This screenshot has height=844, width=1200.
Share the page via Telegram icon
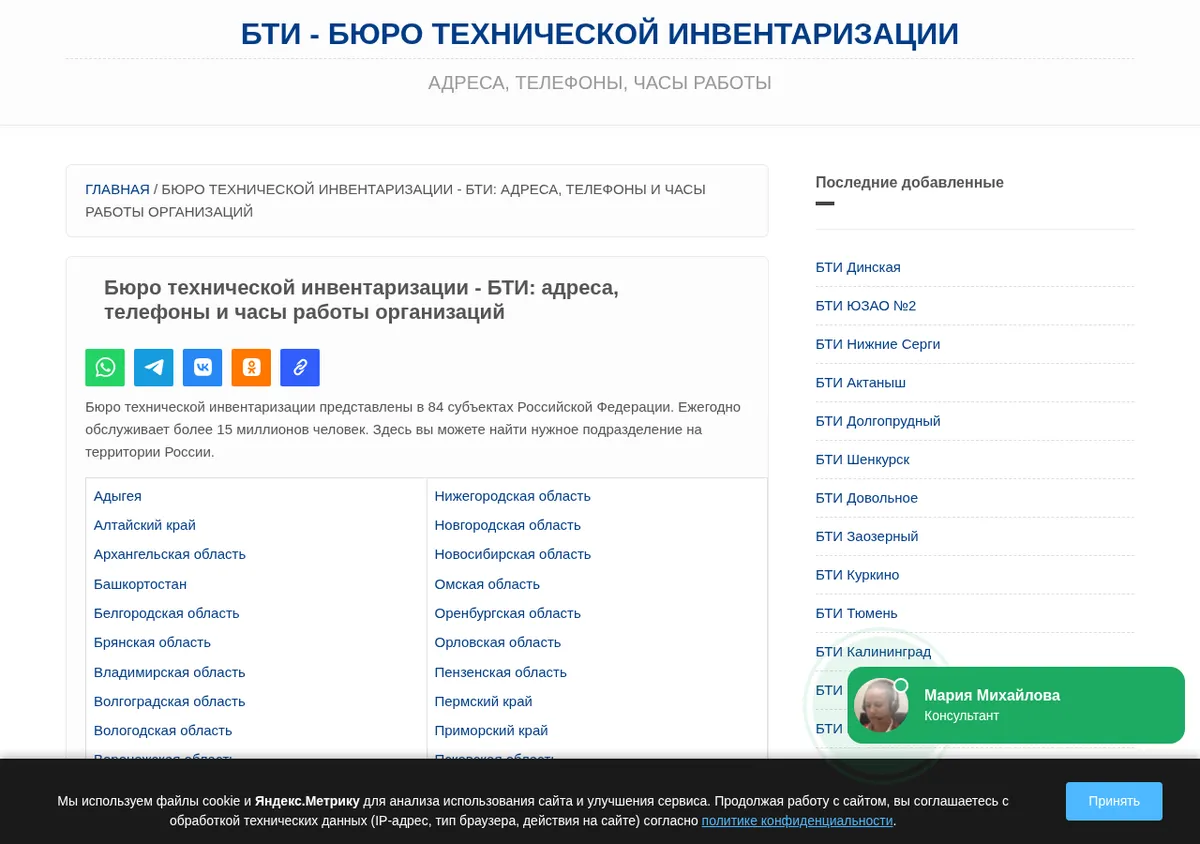pyautogui.click(x=154, y=367)
